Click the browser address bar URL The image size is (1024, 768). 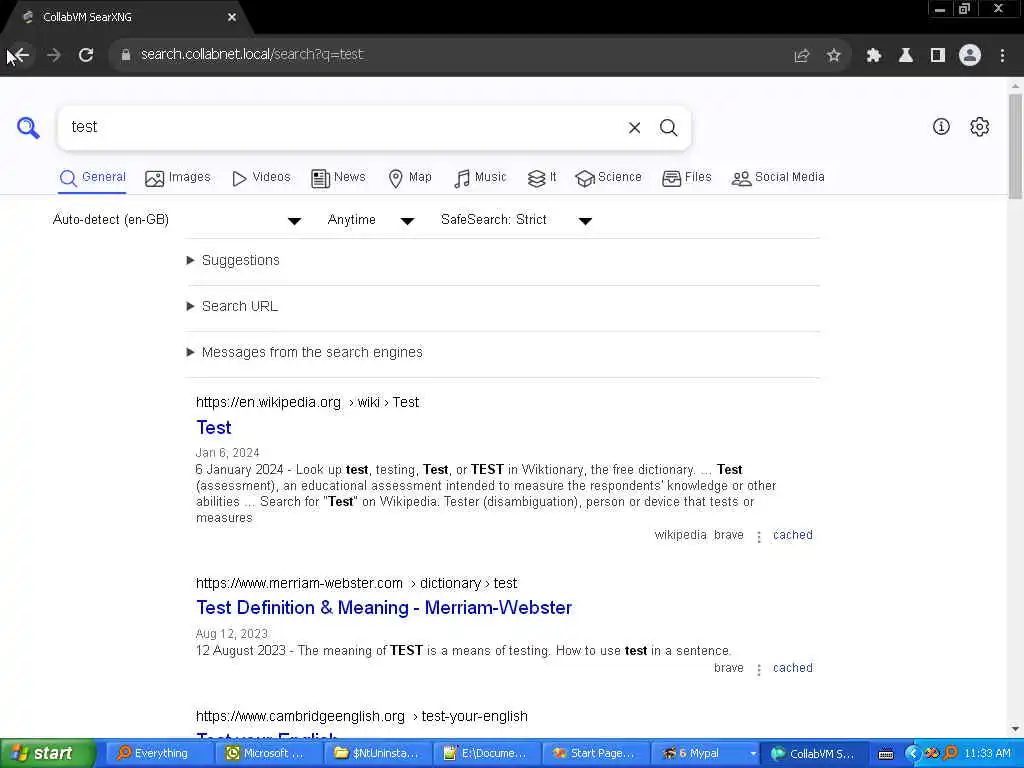252,55
